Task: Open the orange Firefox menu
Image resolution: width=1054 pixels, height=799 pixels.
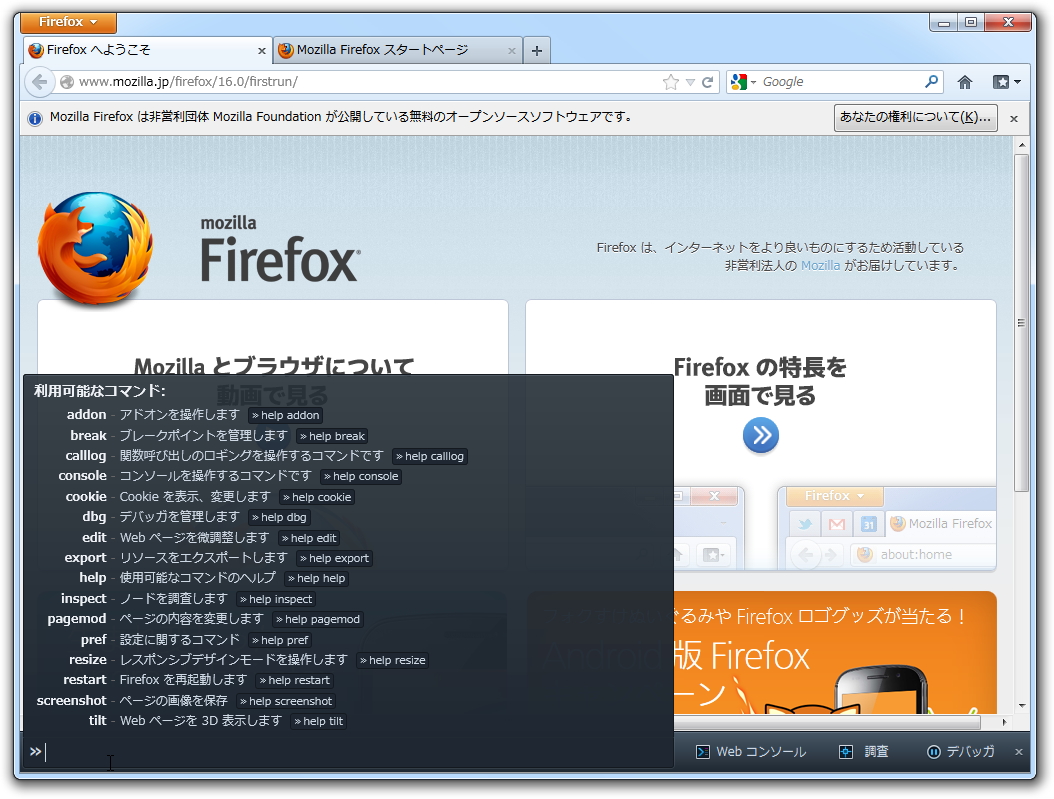Action: coord(67,22)
